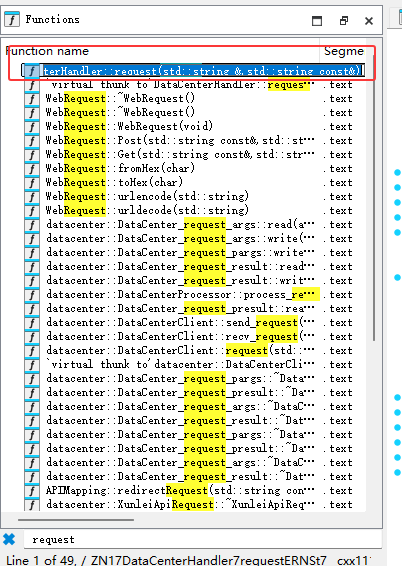
Task: Click the function icon beside WebRequest::urlencode
Action: point(32,196)
